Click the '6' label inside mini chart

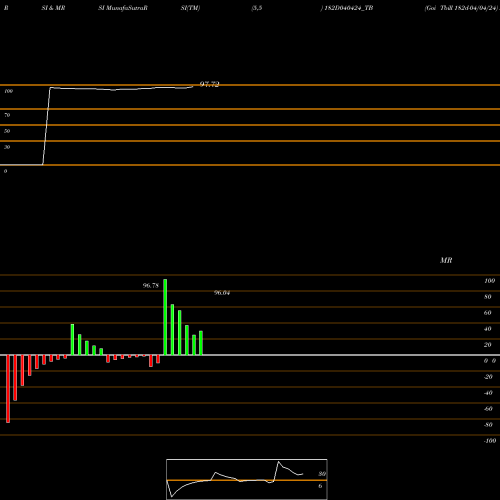pos(320,486)
